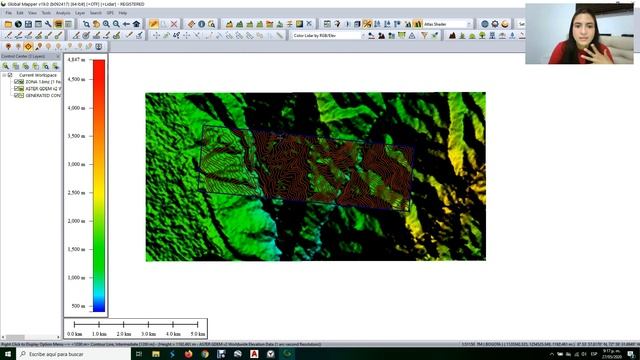The height and width of the screenshot is (360, 640).
Task: Open Firefox from the taskbar
Action: [189, 354]
